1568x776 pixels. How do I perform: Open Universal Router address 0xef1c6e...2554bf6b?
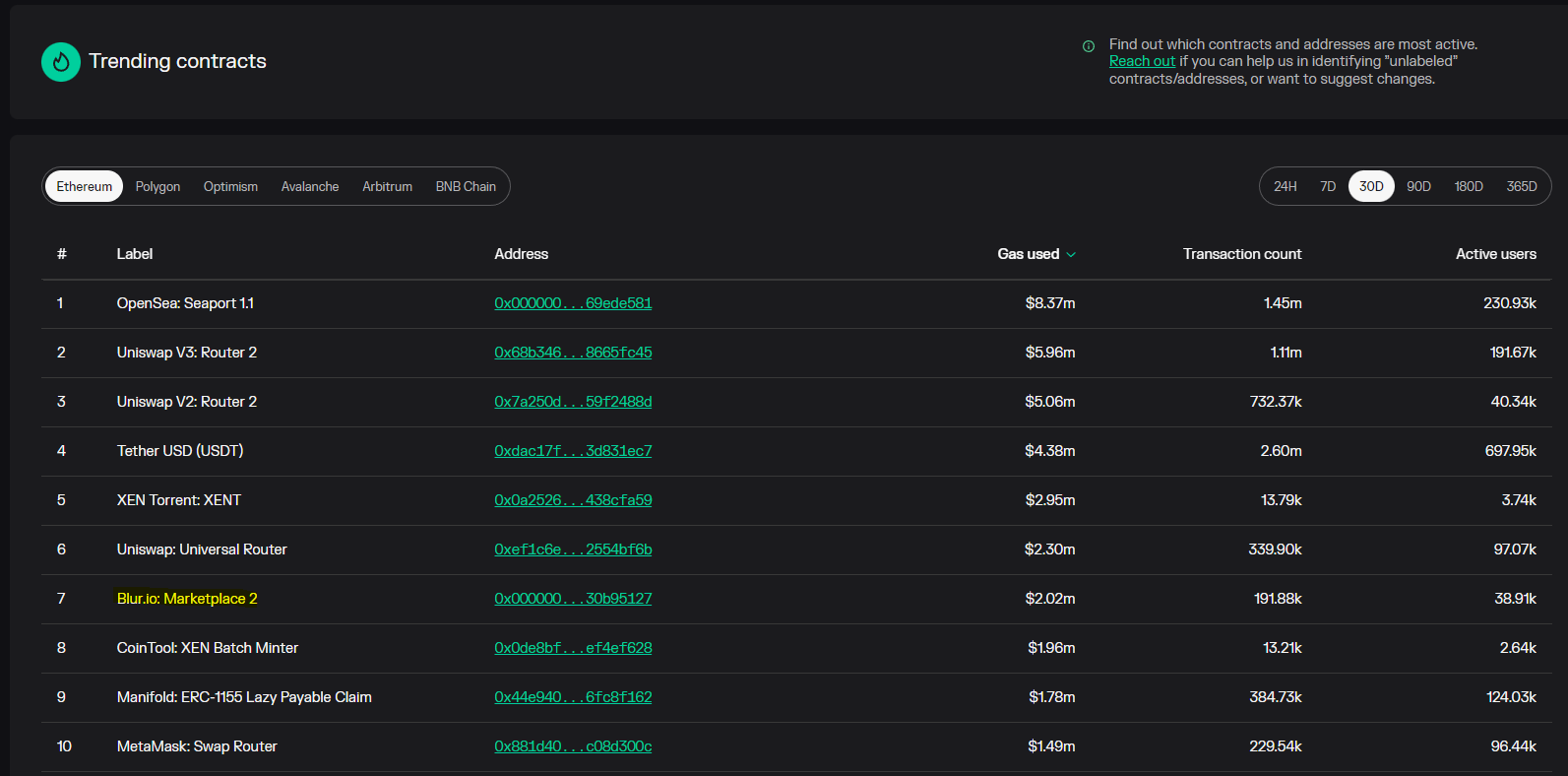(573, 550)
